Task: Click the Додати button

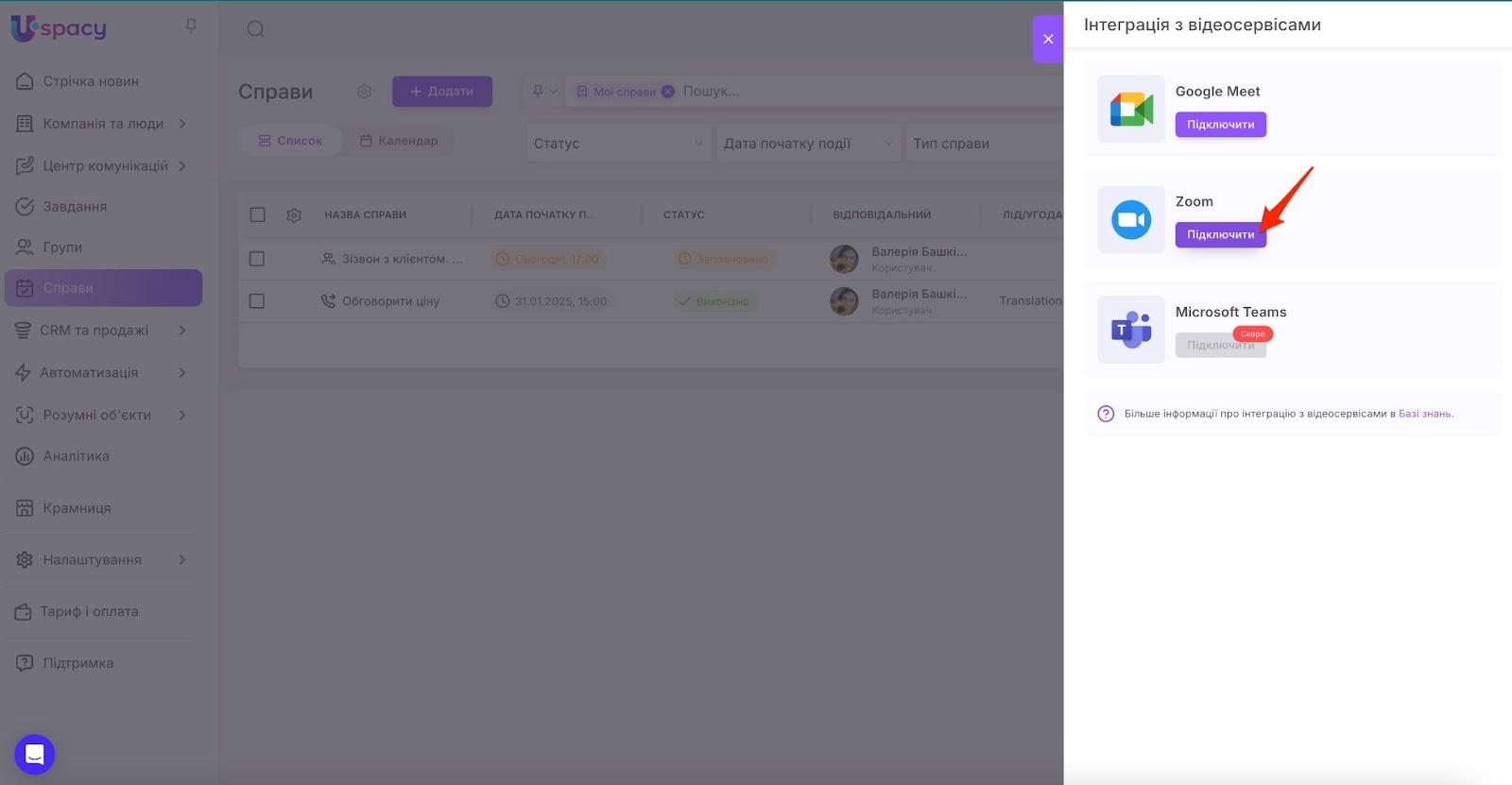Action: [x=442, y=92]
